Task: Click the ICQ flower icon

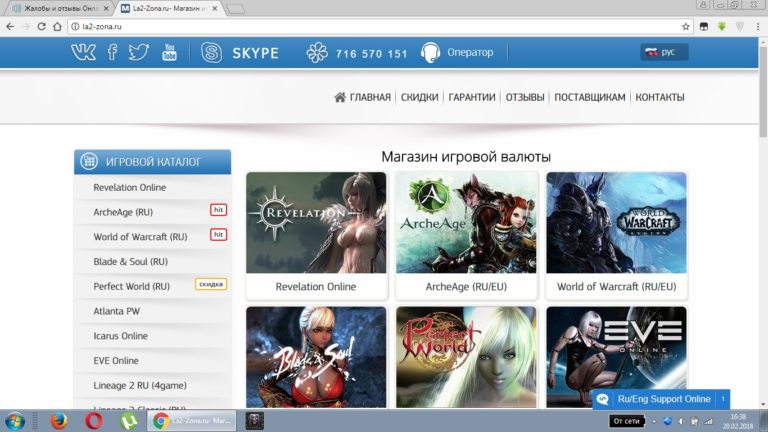Action: [x=317, y=52]
